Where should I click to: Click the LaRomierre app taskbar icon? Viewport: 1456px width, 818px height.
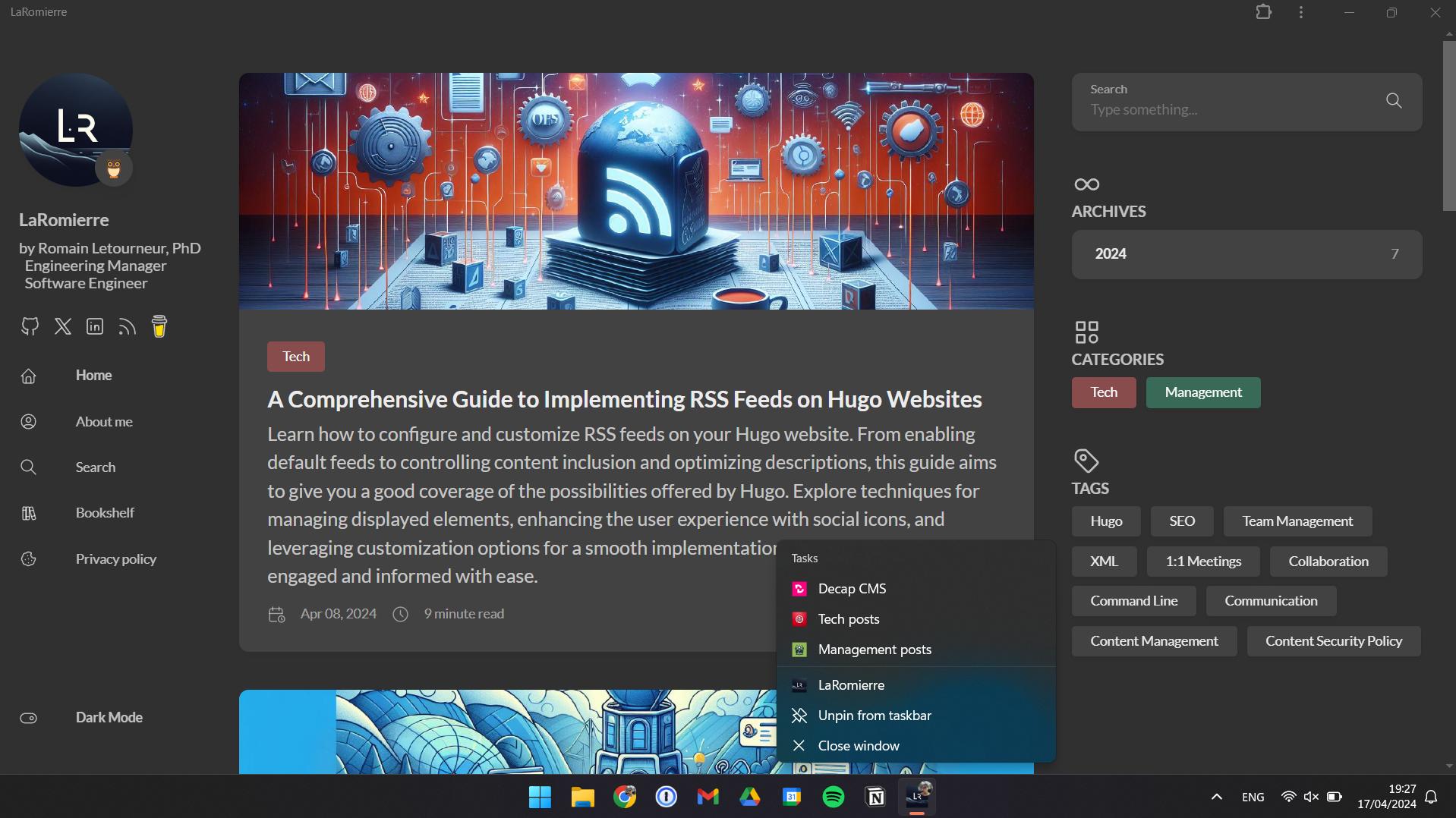[917, 797]
